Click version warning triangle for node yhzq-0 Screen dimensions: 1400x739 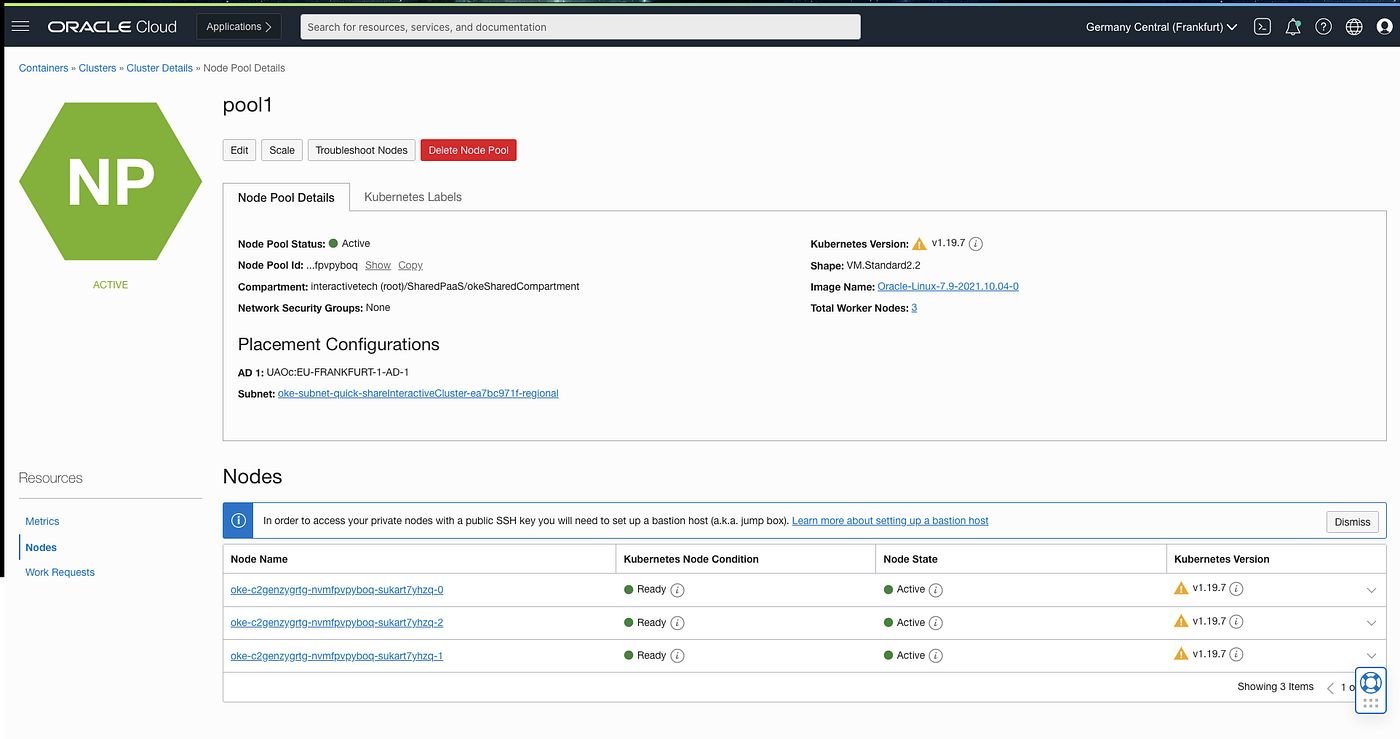click(x=1181, y=589)
